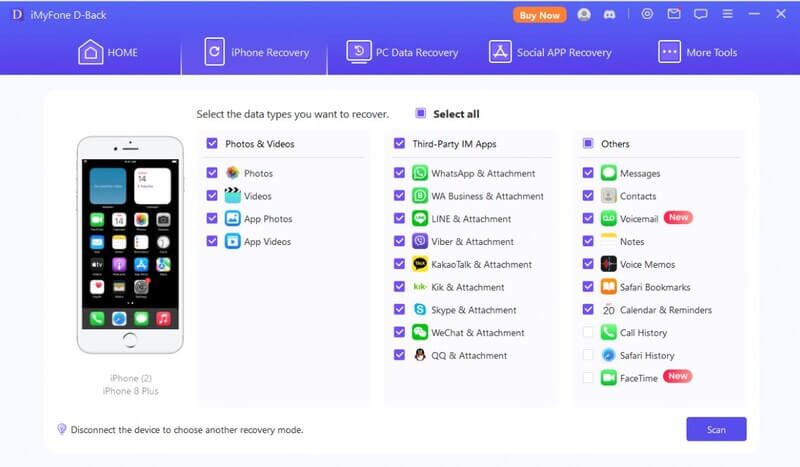
Task: Open the Social APP Recovery tab
Action: (550, 52)
